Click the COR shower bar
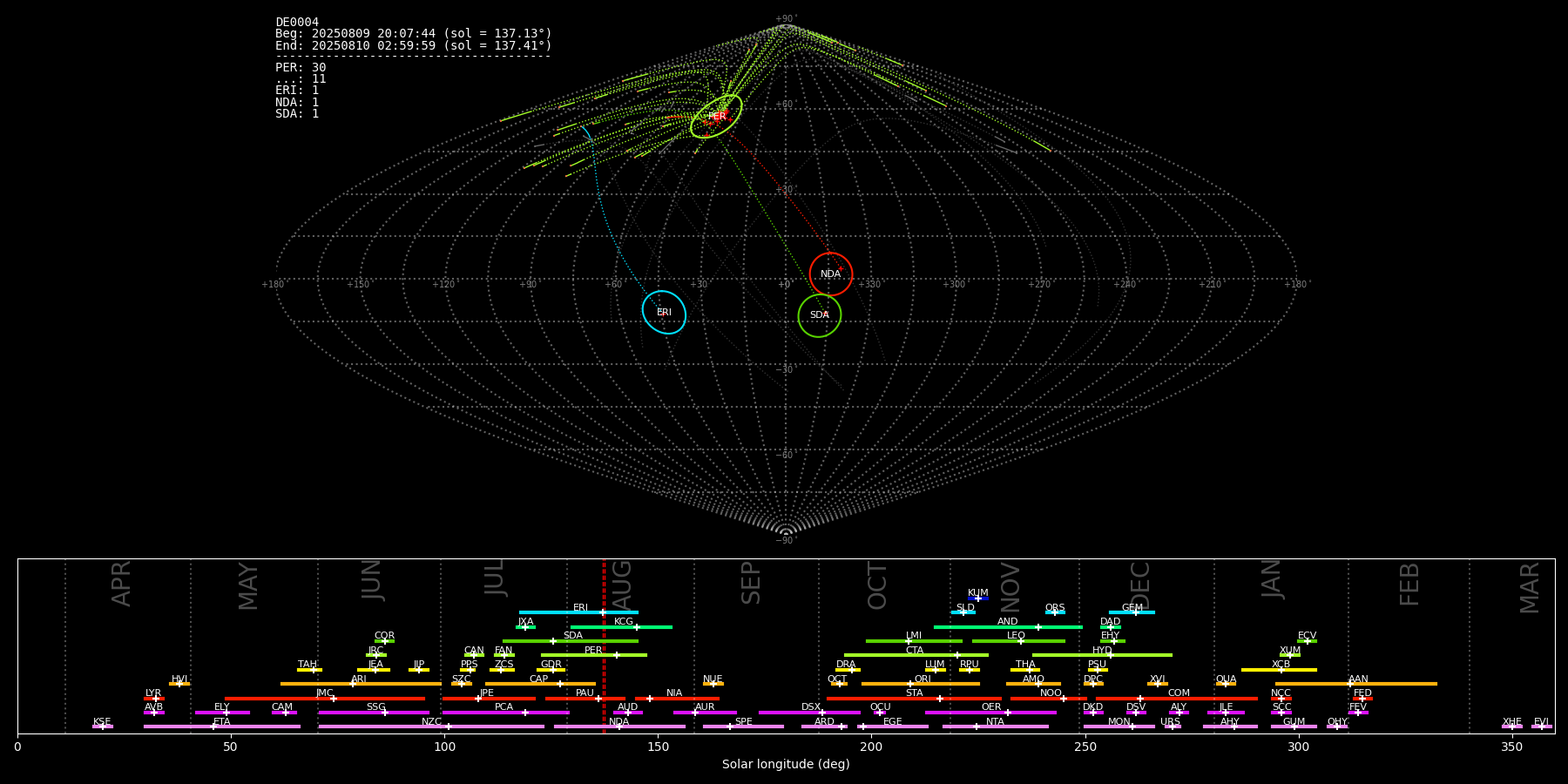This screenshot has height=784, width=1568. 384,641
